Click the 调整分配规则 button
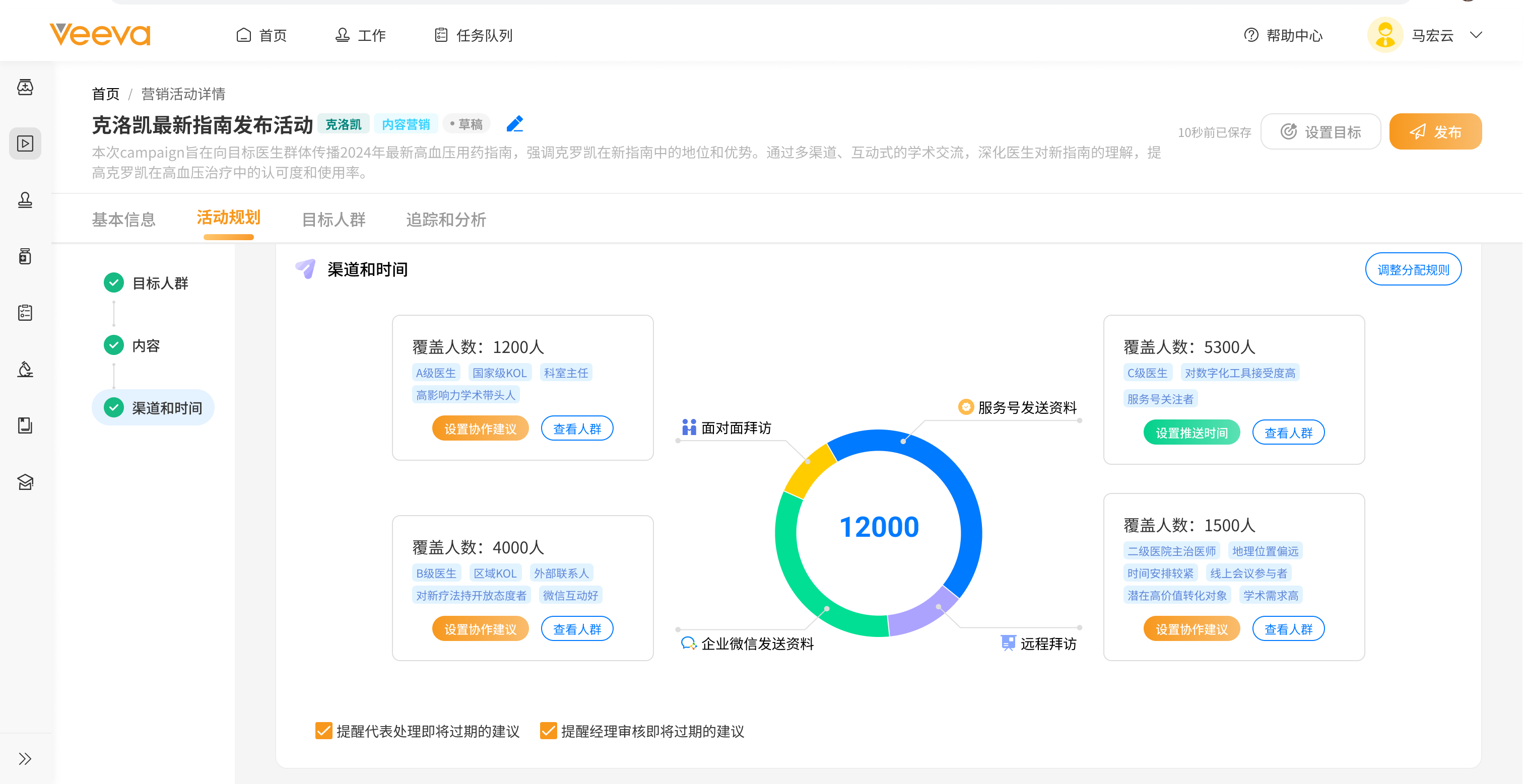 tap(1413, 270)
